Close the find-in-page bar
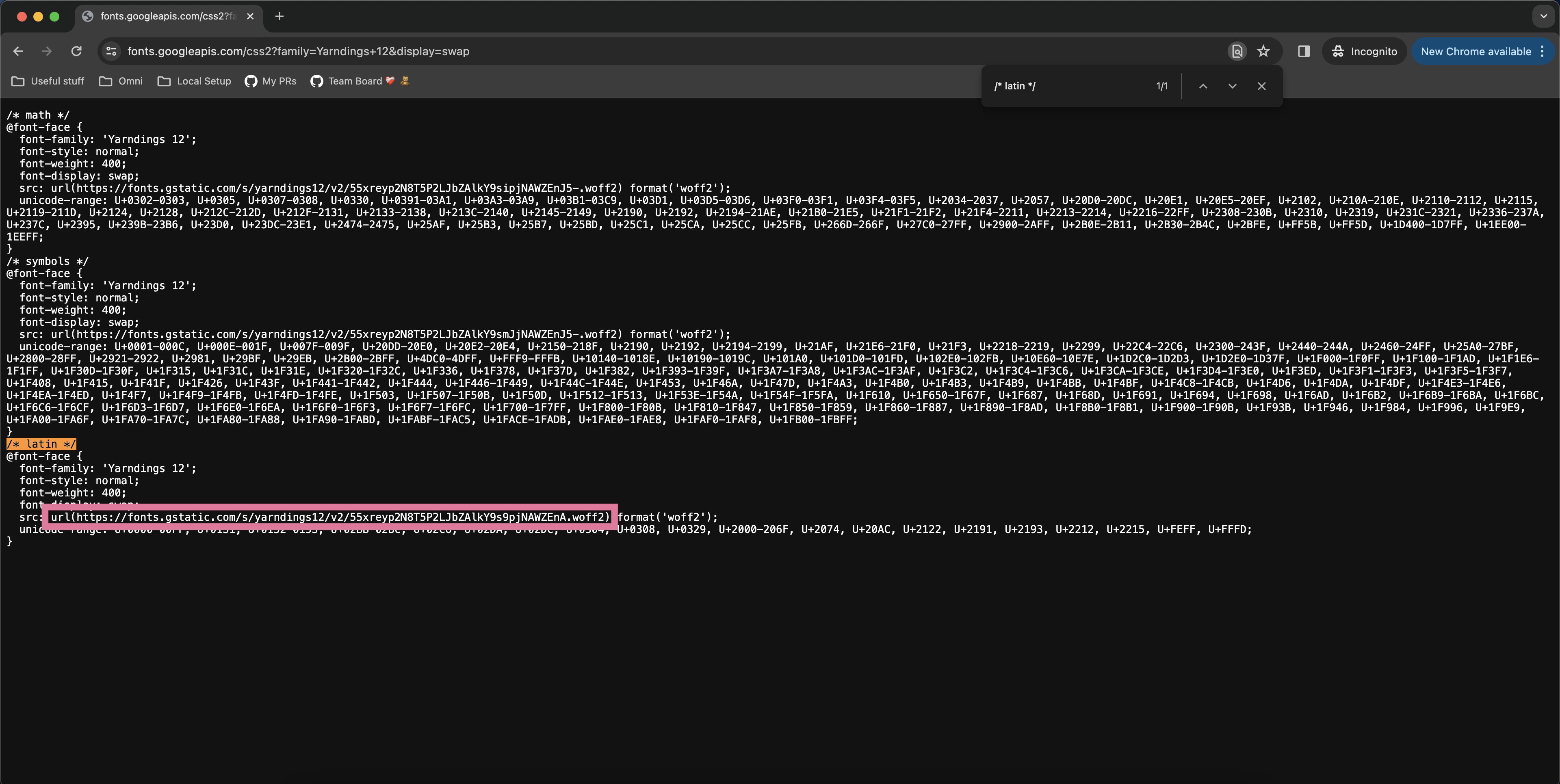The width and height of the screenshot is (1560, 784). 1261,86
